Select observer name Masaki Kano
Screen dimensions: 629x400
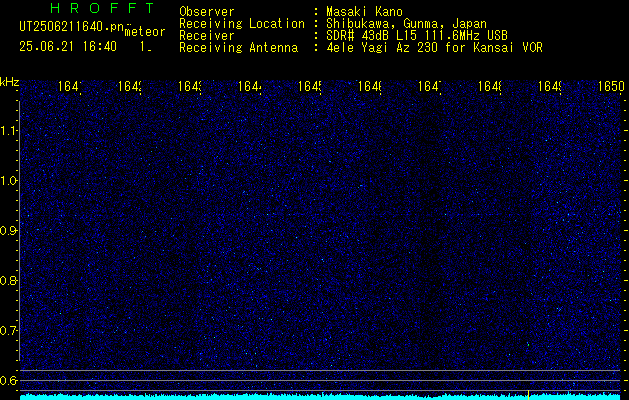pos(364,12)
